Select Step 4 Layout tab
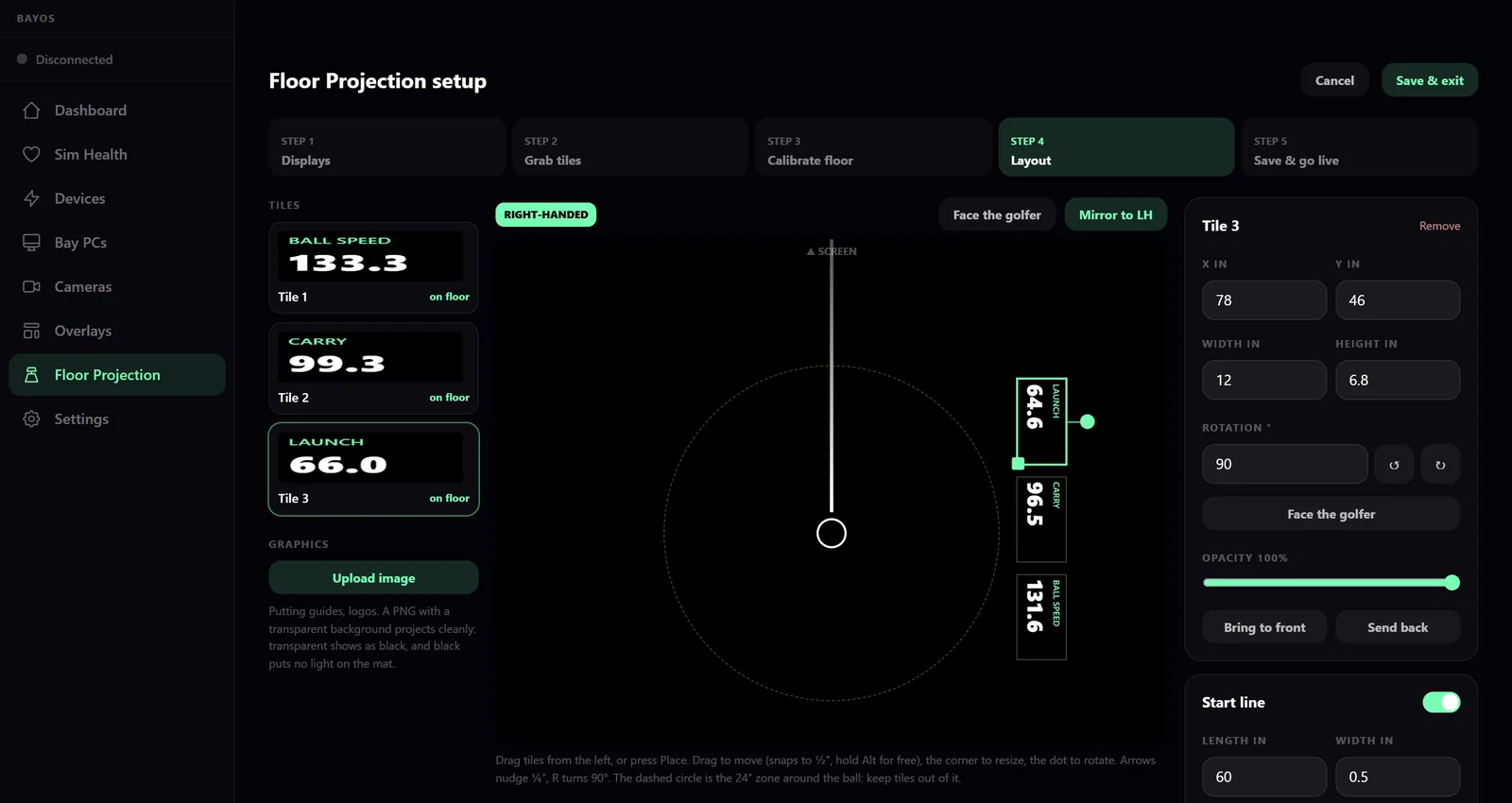The height and width of the screenshot is (803, 1512). [1116, 147]
